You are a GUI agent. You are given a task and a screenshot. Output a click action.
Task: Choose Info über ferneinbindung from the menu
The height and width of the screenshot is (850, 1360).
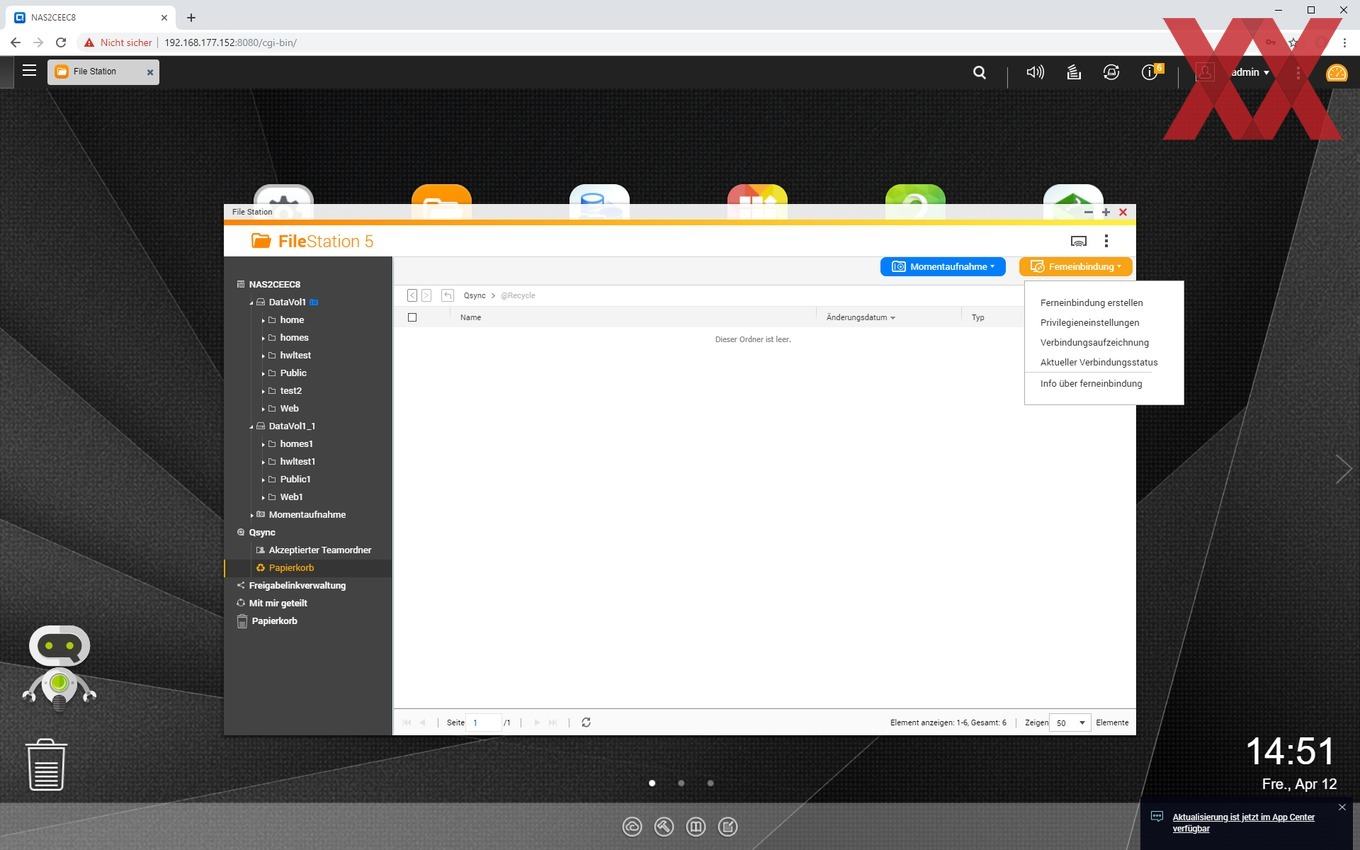click(1091, 384)
